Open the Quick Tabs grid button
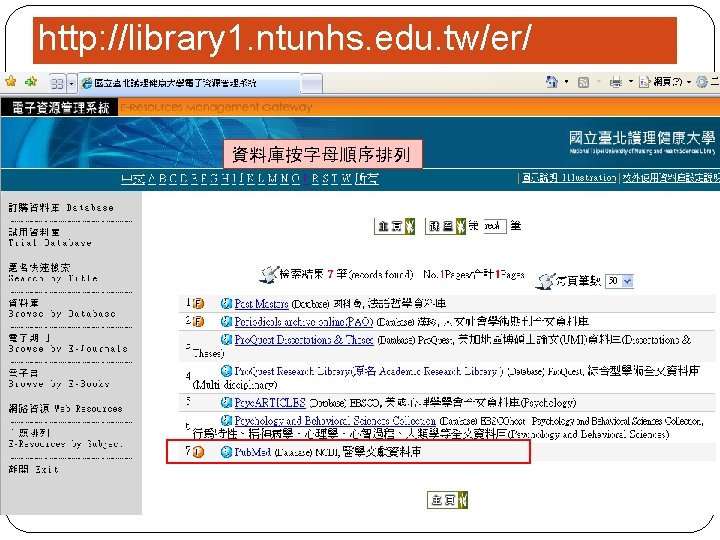 click(57, 83)
